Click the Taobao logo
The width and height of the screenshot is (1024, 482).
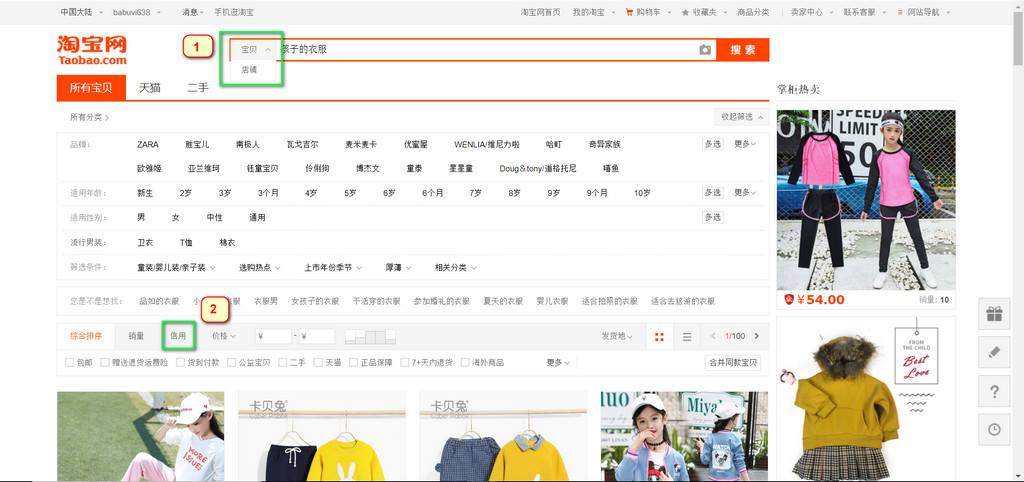click(x=91, y=50)
